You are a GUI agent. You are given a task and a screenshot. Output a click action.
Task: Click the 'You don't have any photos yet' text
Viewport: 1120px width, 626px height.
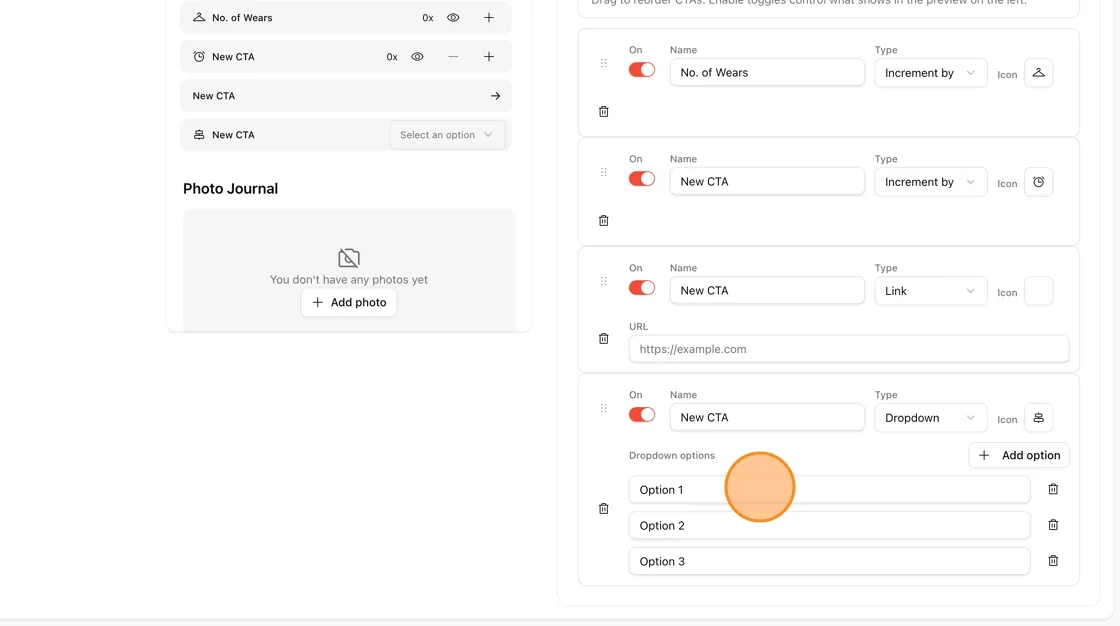(x=349, y=279)
